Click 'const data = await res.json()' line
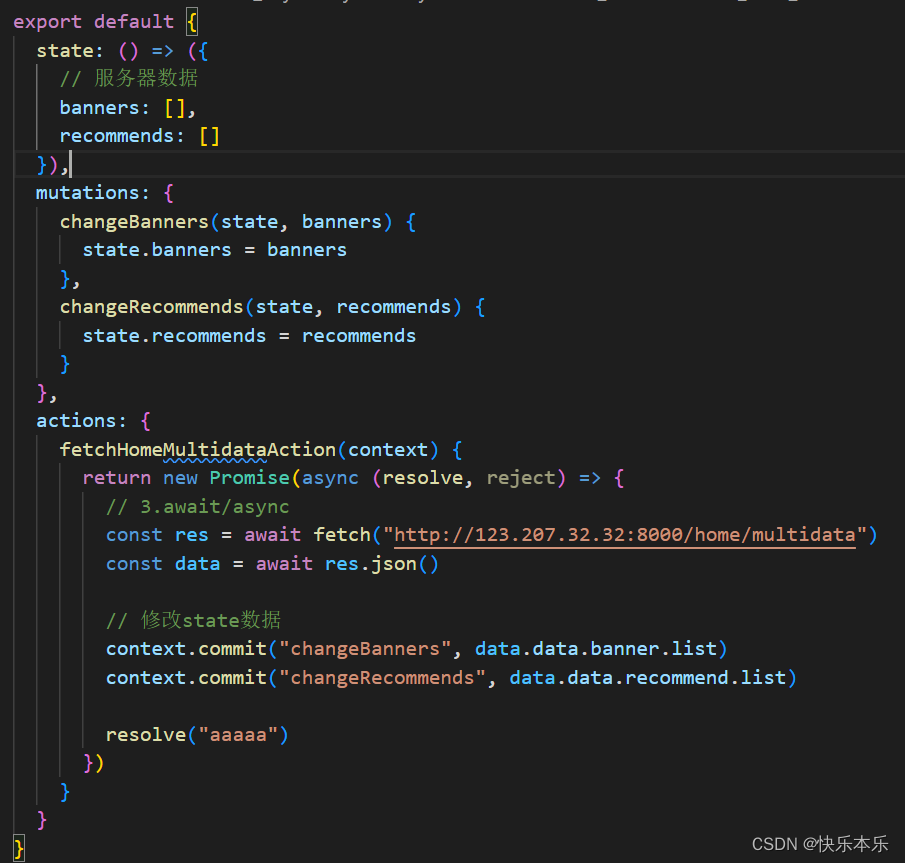Image resolution: width=905 pixels, height=863 pixels. 272,563
